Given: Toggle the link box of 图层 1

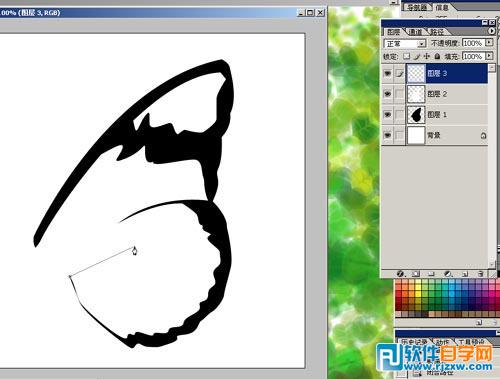Looking at the screenshot, I should 399,115.
